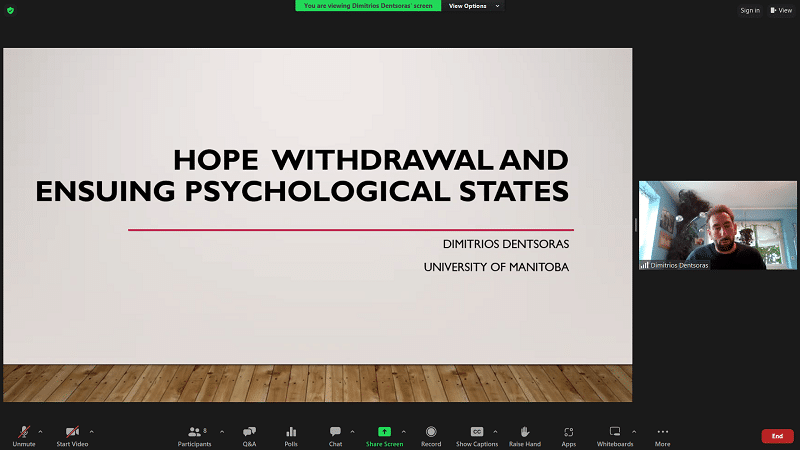Click the green Share Screen button

click(x=384, y=434)
